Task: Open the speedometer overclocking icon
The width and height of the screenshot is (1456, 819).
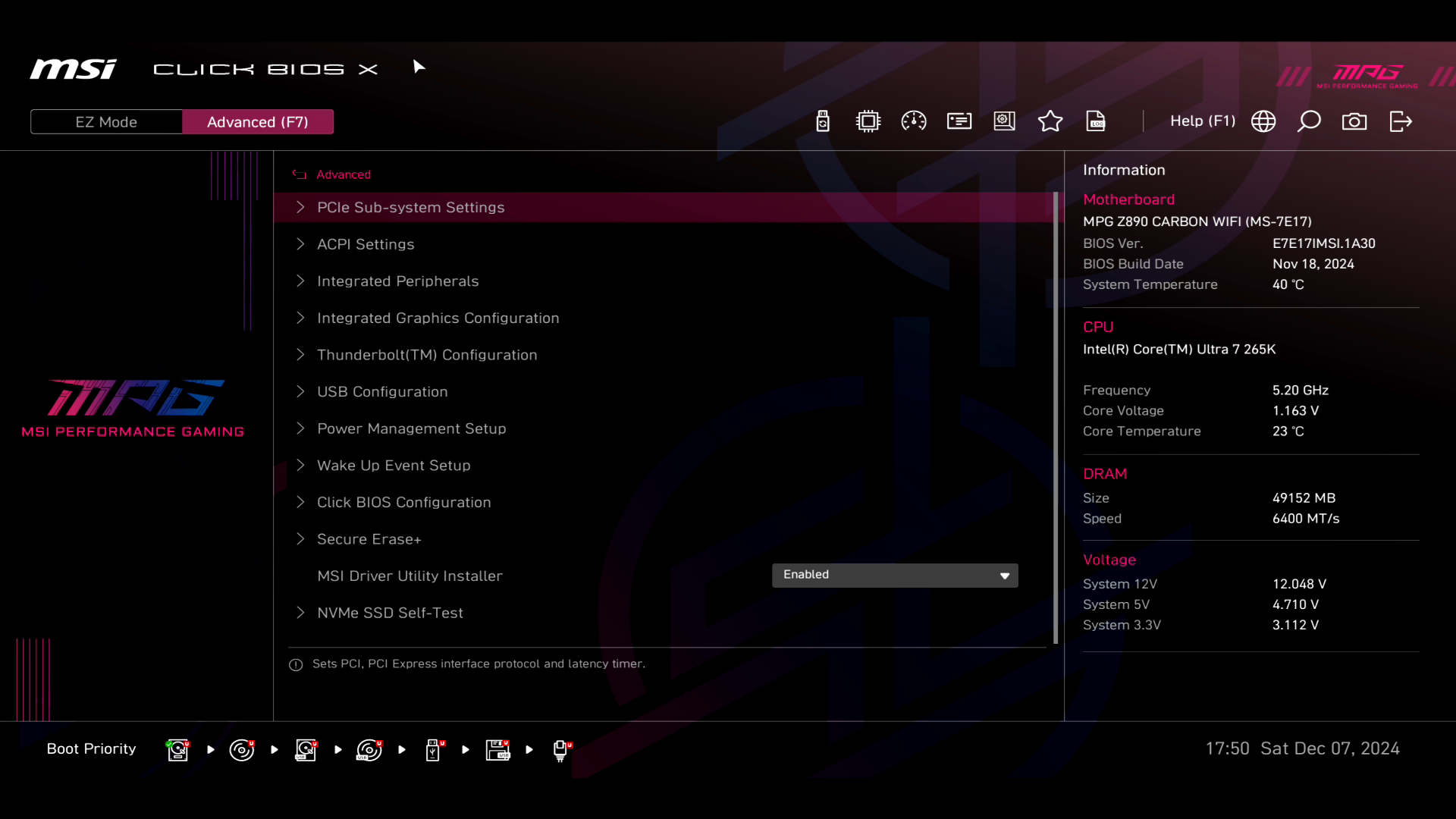Action: click(x=914, y=121)
